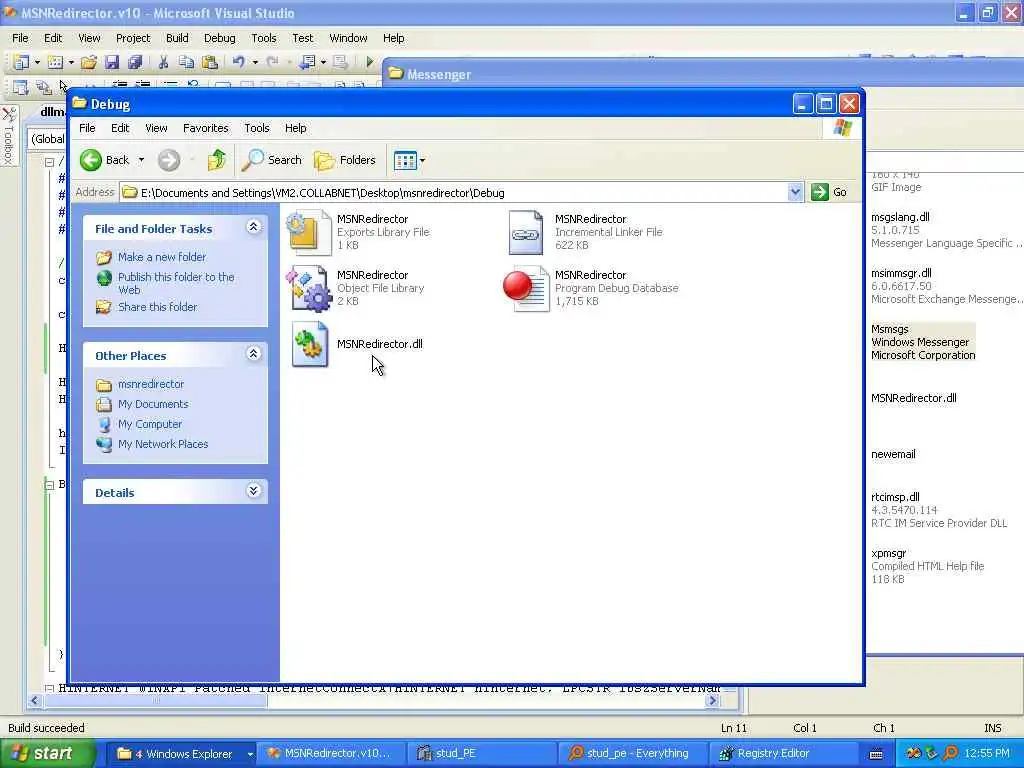Image resolution: width=1024 pixels, height=768 pixels.
Task: Select Msmsgs Windows Messenger in Messenger window
Action: click(x=923, y=342)
